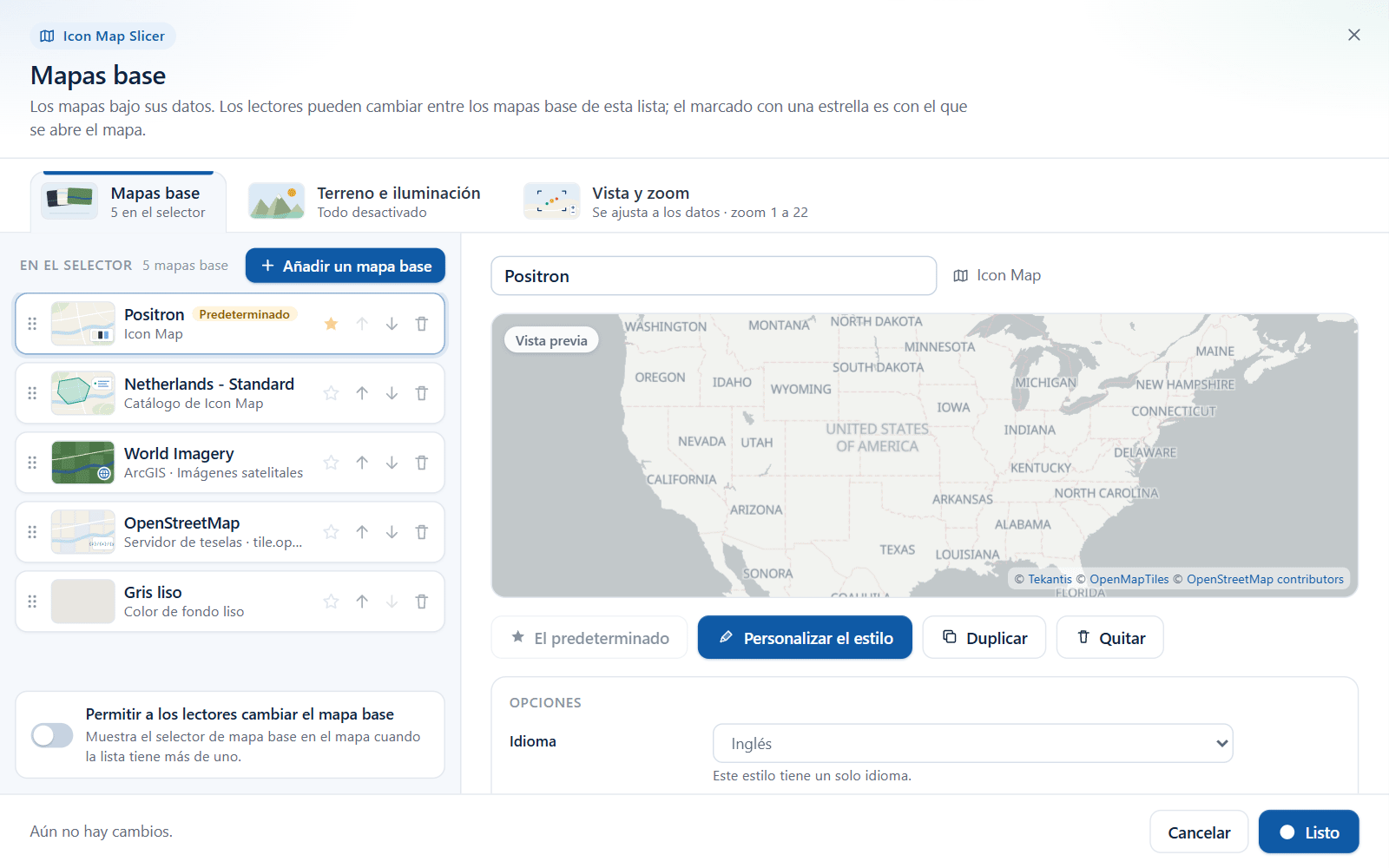Click the star icon on World Imagery

point(331,463)
